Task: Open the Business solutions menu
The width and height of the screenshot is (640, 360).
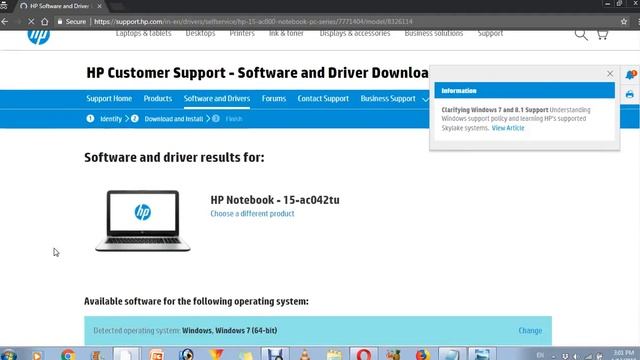Action: coord(433,33)
